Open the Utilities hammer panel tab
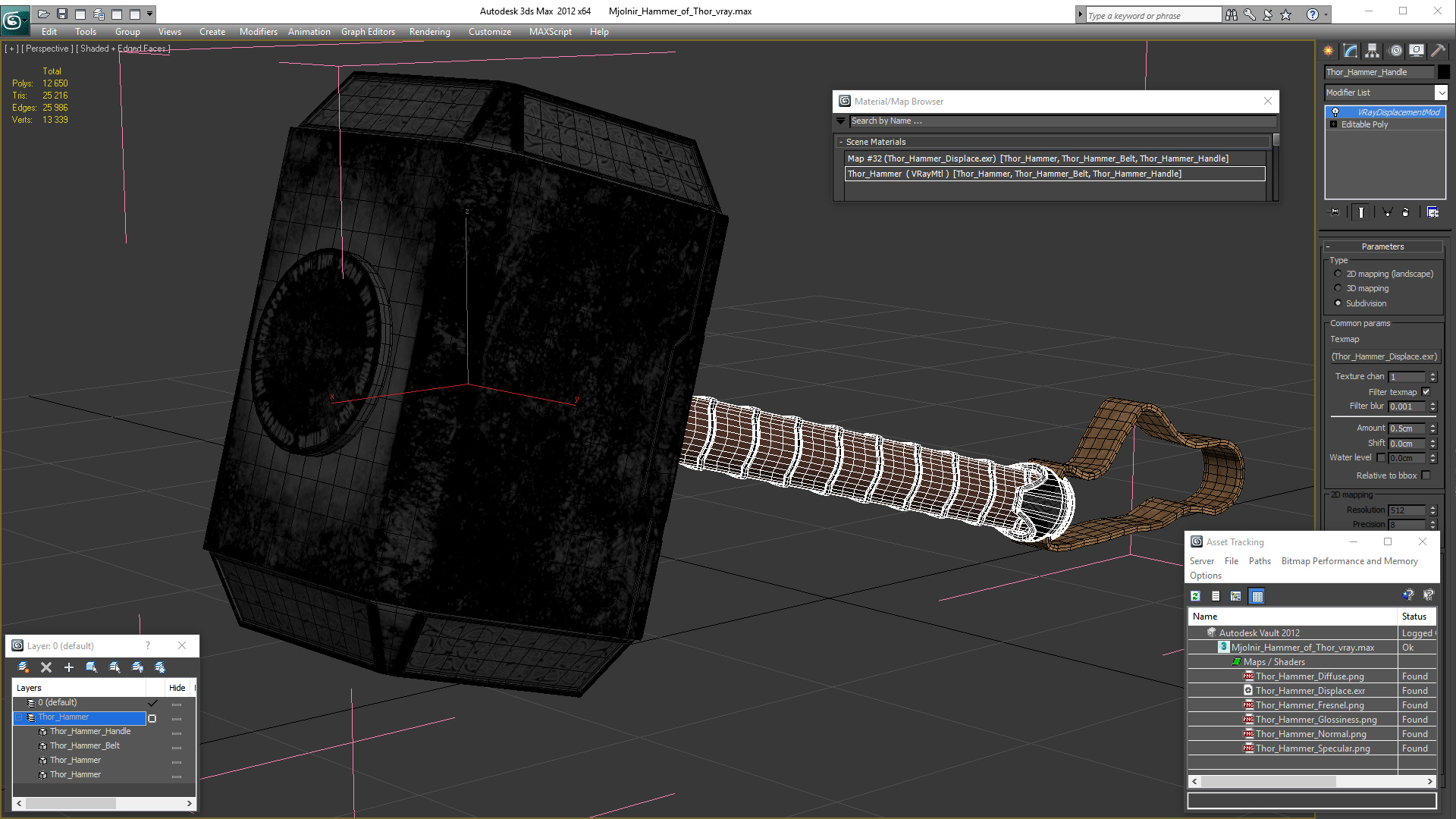 coord(1438,51)
